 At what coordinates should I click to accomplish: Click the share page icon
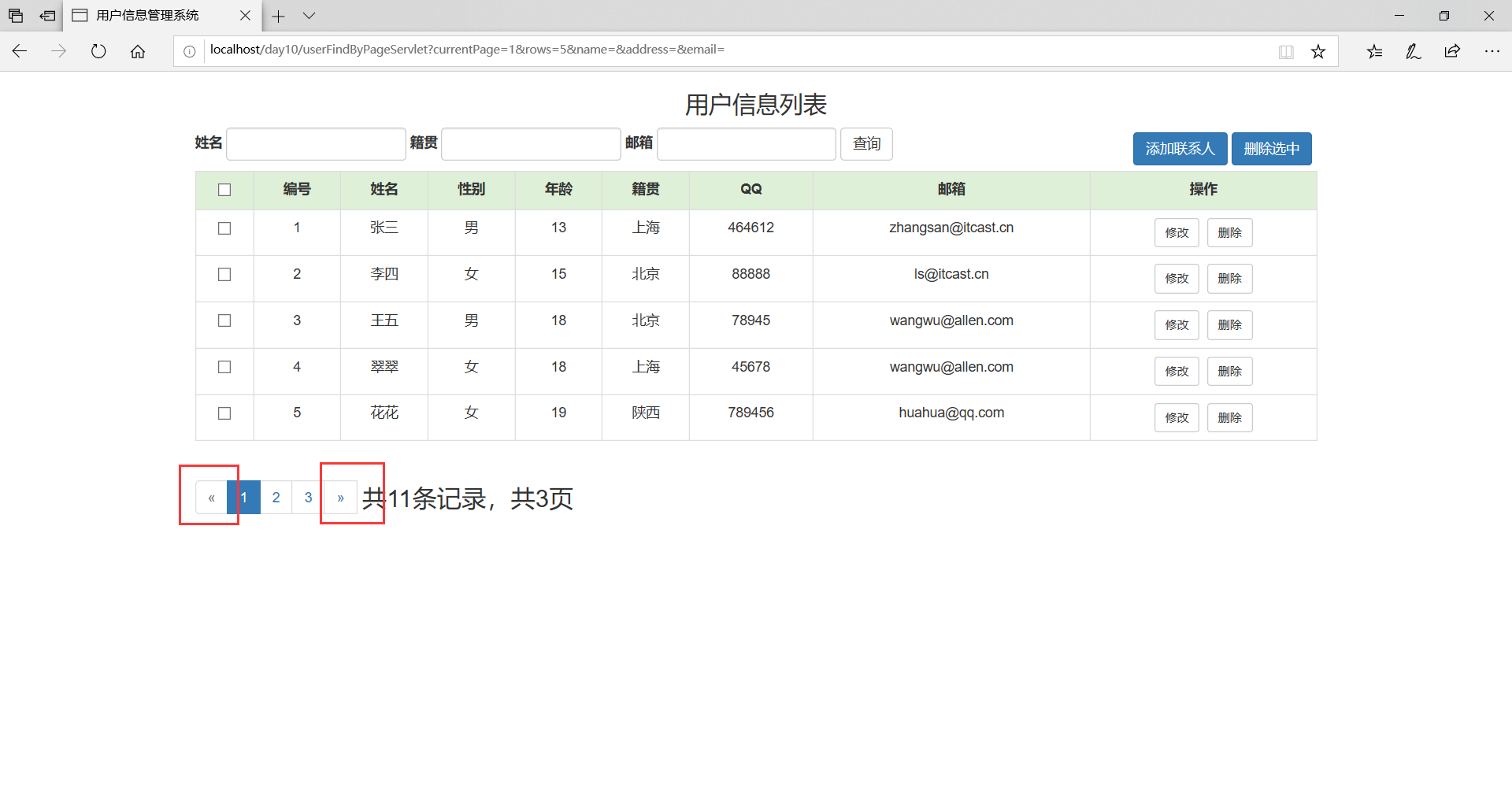[x=1452, y=51]
